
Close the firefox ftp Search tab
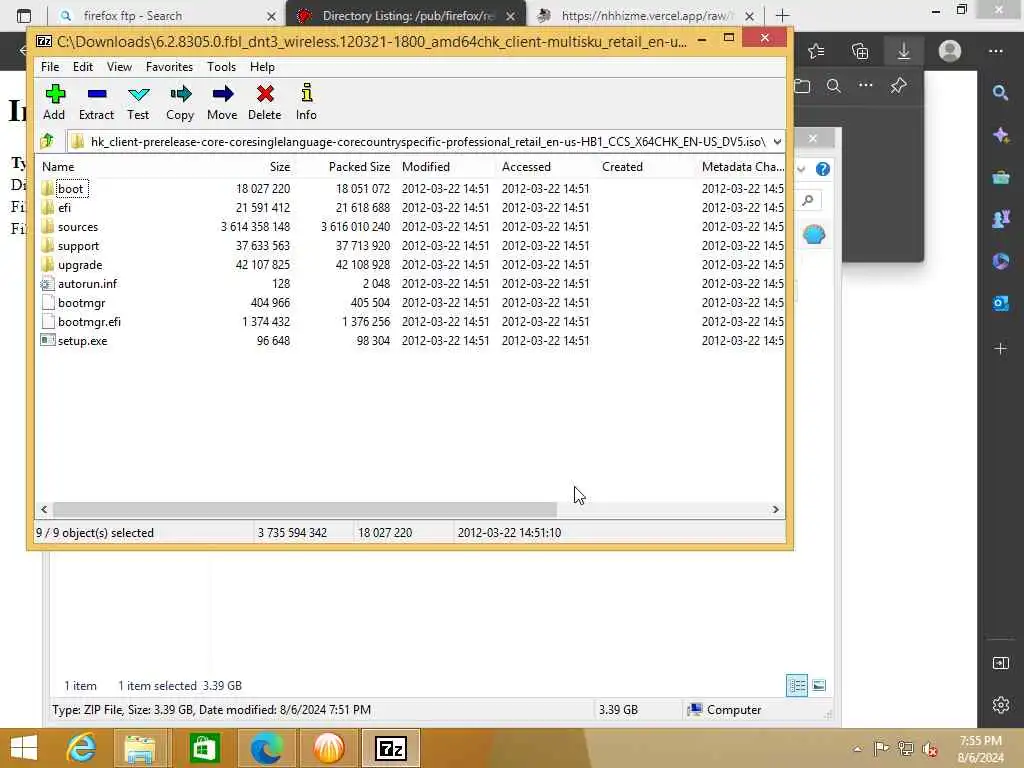[x=272, y=16]
